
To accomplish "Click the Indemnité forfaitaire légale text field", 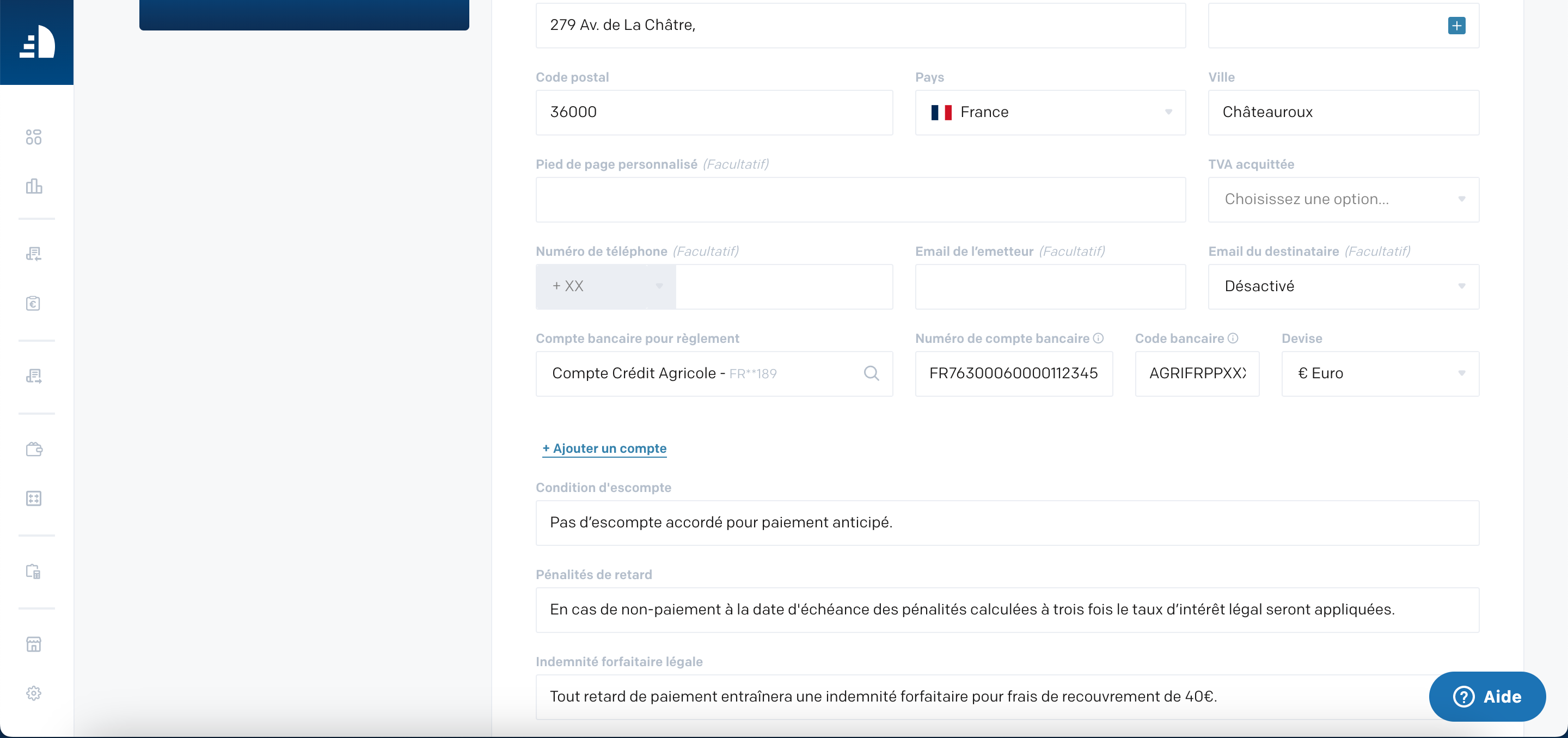I will (1007, 697).
